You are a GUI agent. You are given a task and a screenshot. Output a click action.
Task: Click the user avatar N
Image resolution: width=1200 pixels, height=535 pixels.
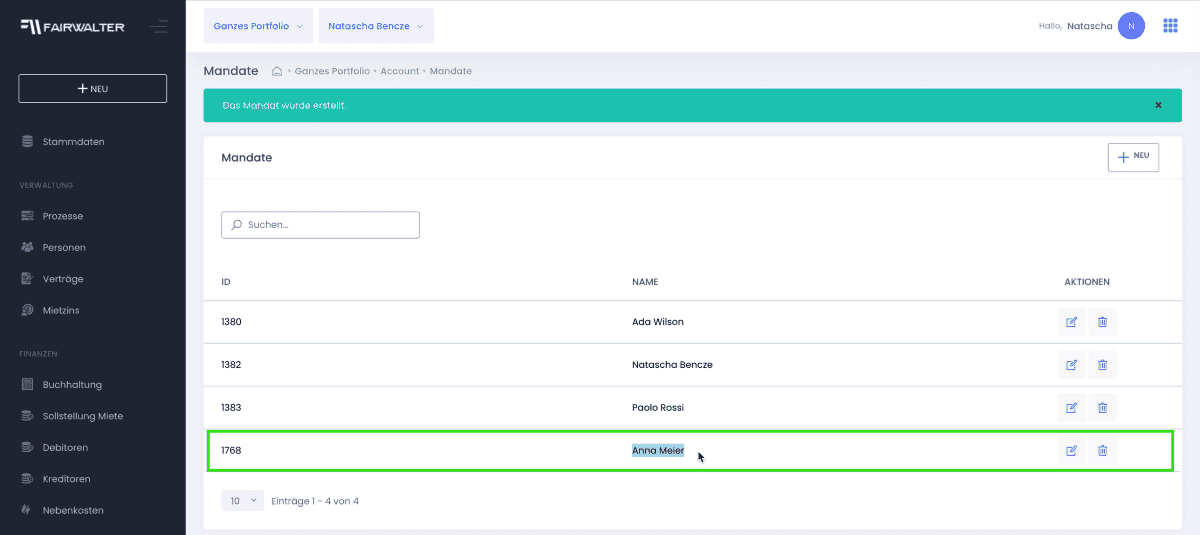point(1131,26)
